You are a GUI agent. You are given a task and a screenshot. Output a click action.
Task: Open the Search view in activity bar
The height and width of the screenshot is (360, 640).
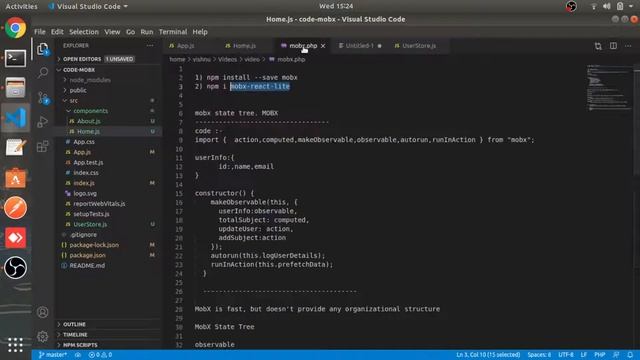pos(43,73)
